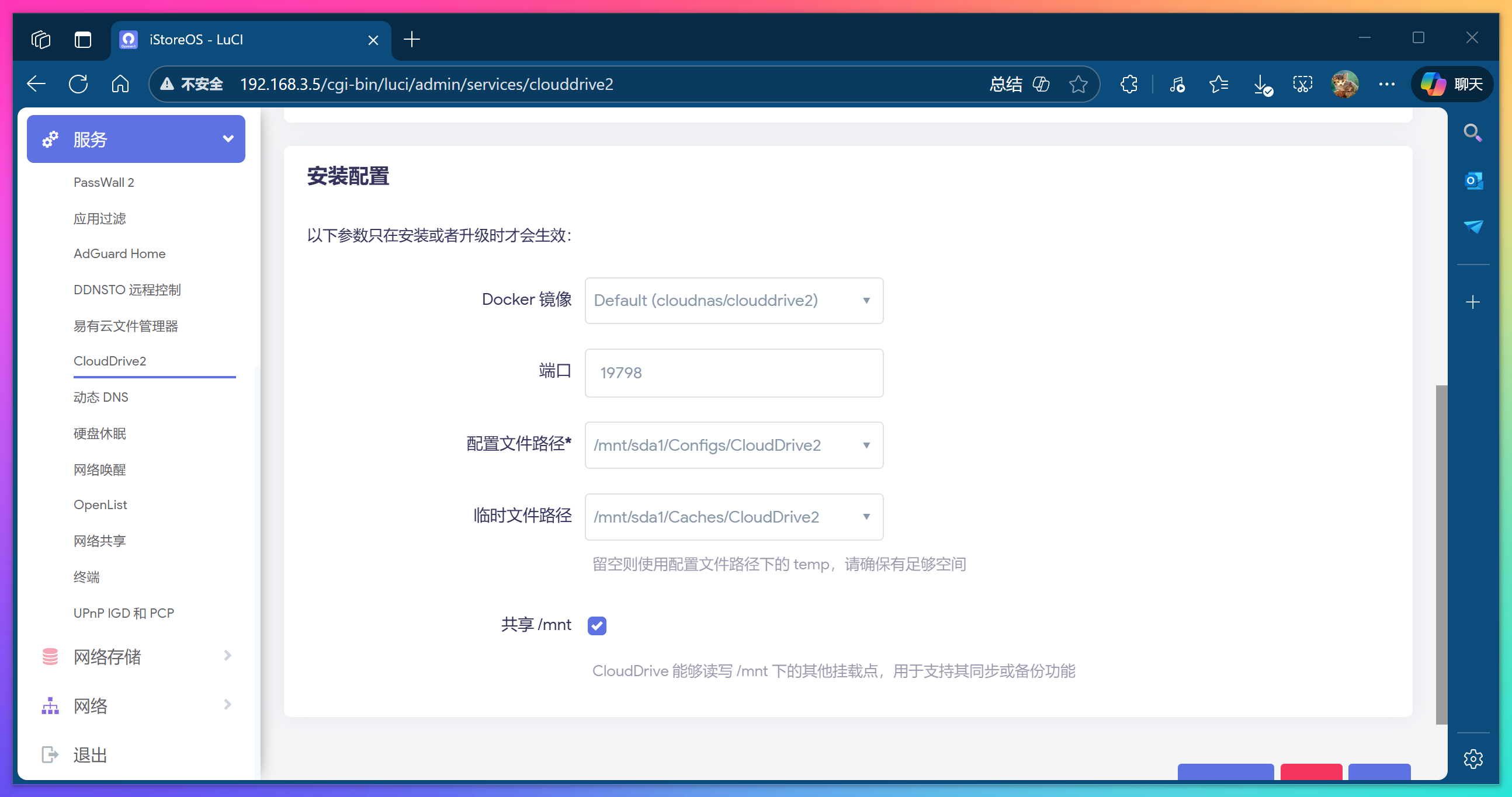Open the 服务 gear icon in sidebar
Image resolution: width=1512 pixels, height=797 pixels.
click(50, 139)
